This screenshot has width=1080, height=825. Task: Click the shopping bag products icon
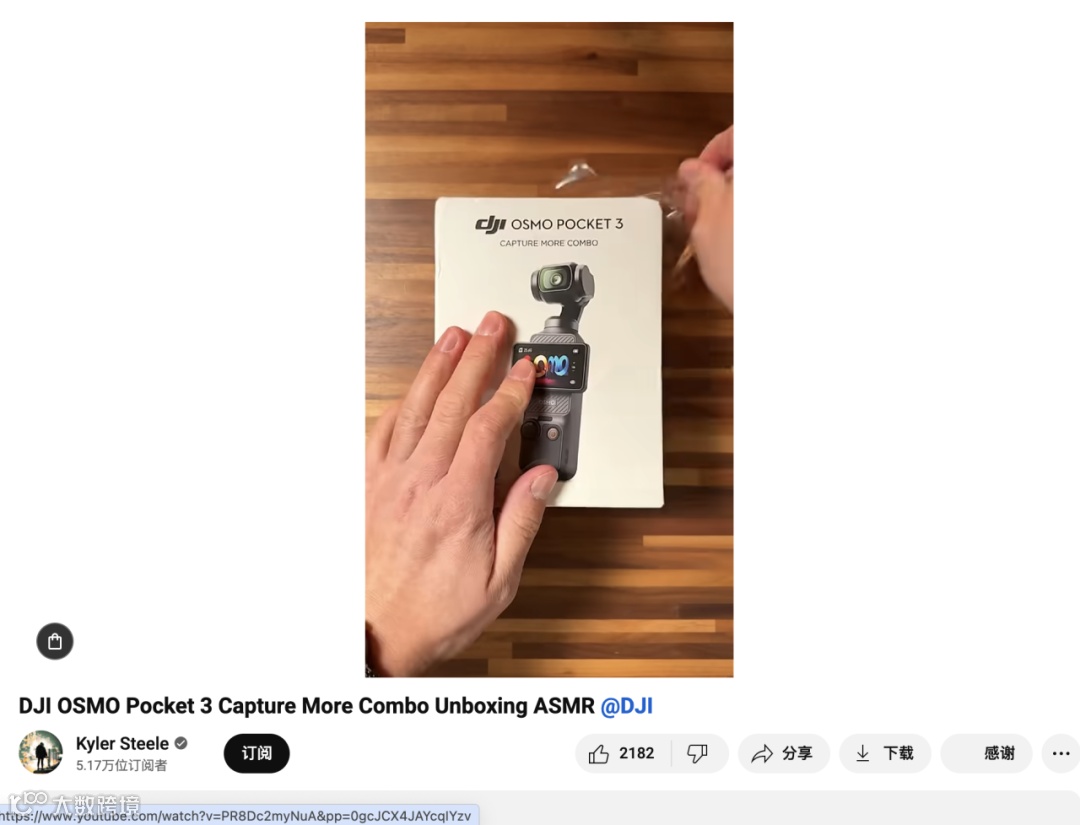tap(55, 641)
